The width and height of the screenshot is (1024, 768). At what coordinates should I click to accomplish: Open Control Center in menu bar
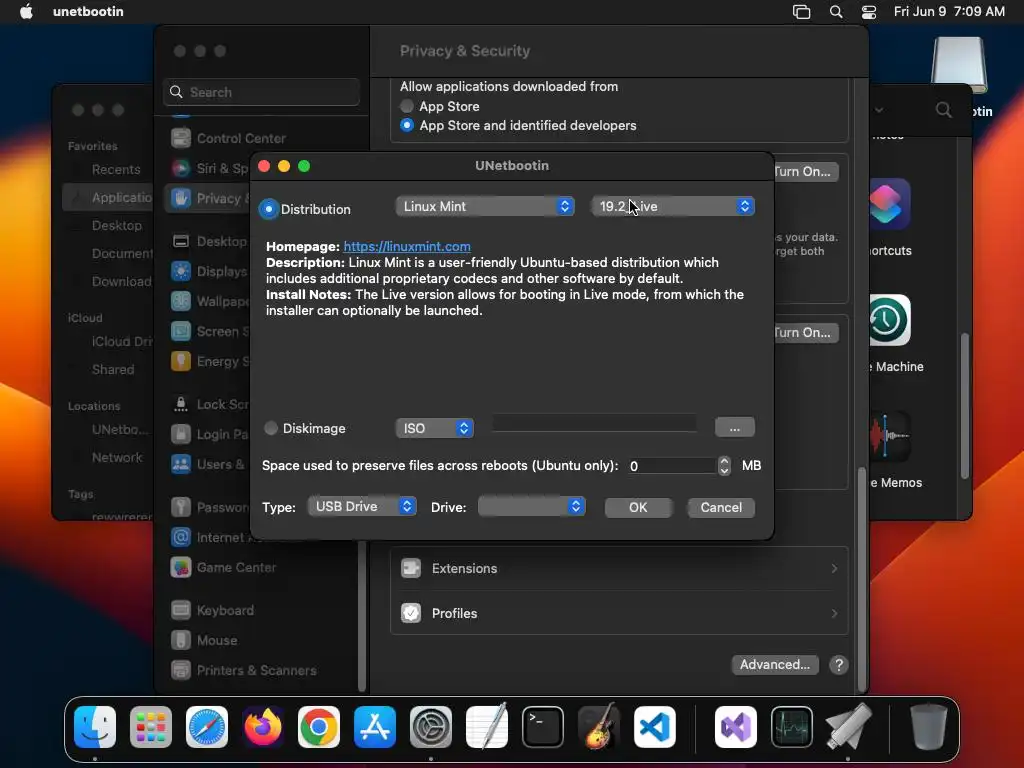[x=869, y=11]
